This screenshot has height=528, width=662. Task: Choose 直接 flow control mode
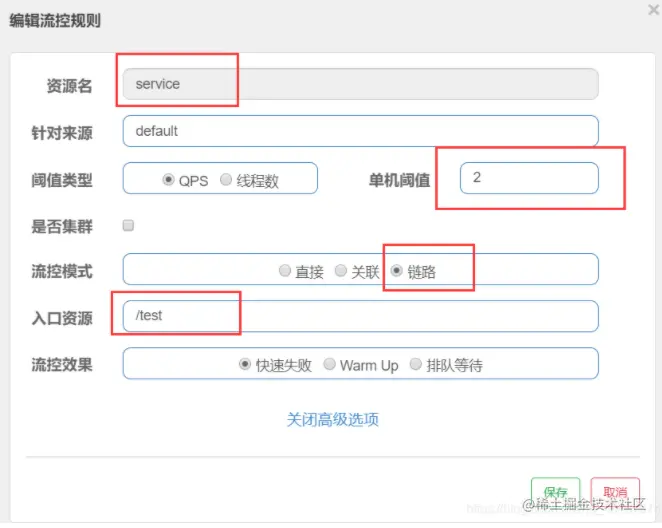[285, 270]
